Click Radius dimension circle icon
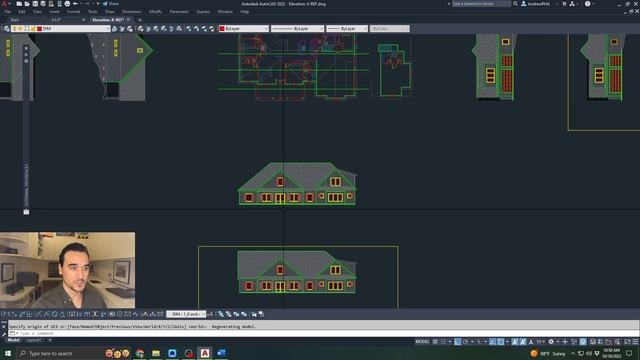Viewport: 640px width, 360px height. pyautogui.click(x=54, y=314)
